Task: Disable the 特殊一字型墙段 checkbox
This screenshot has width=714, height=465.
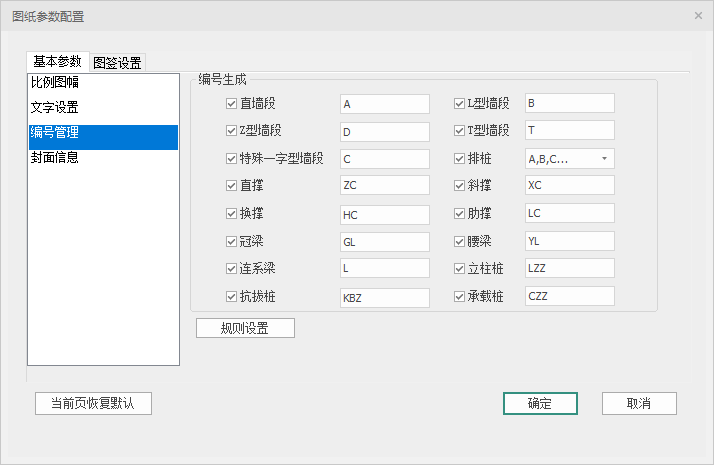Action: pyautogui.click(x=232, y=159)
